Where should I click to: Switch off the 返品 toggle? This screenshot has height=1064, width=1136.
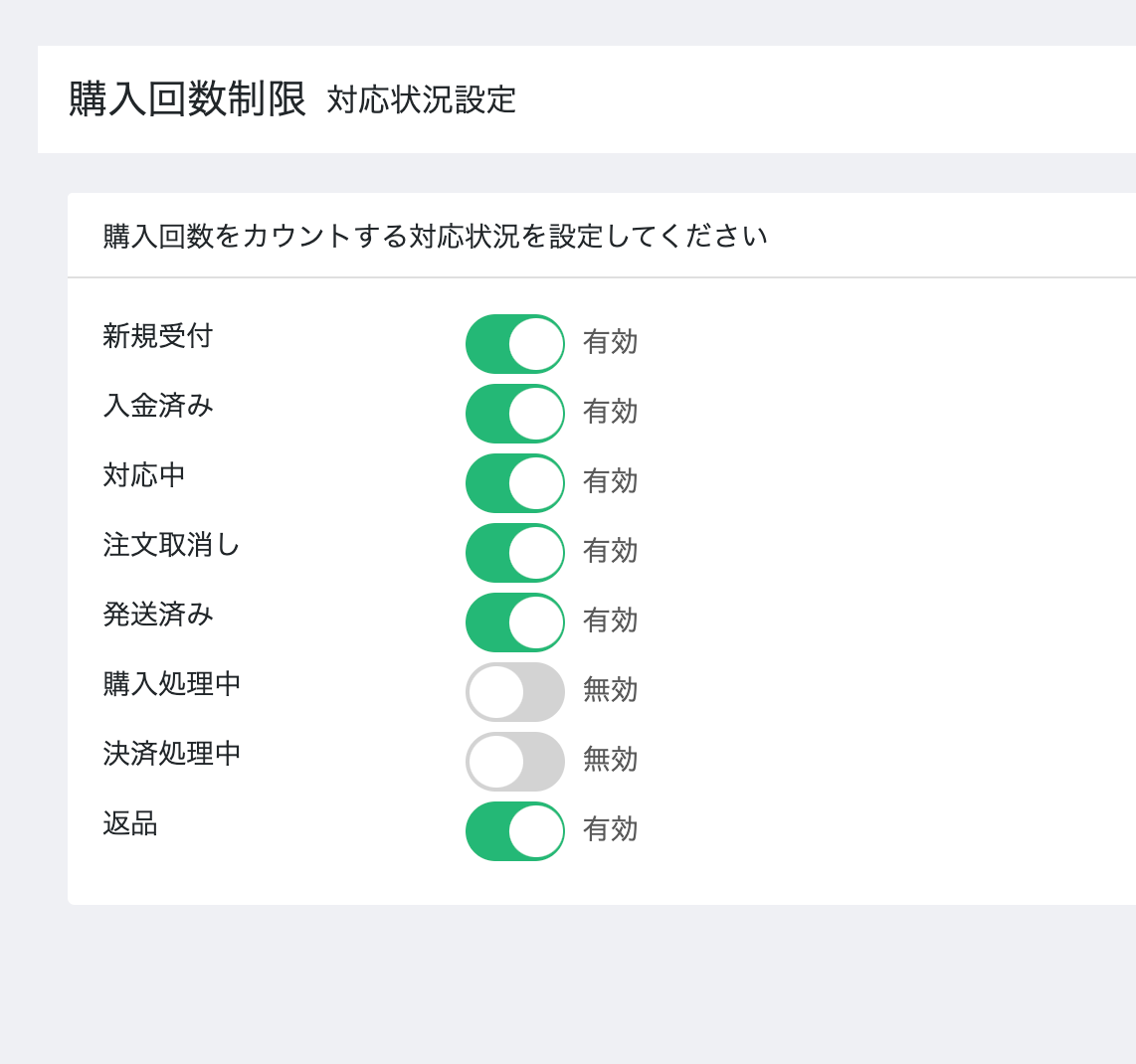pos(515,830)
